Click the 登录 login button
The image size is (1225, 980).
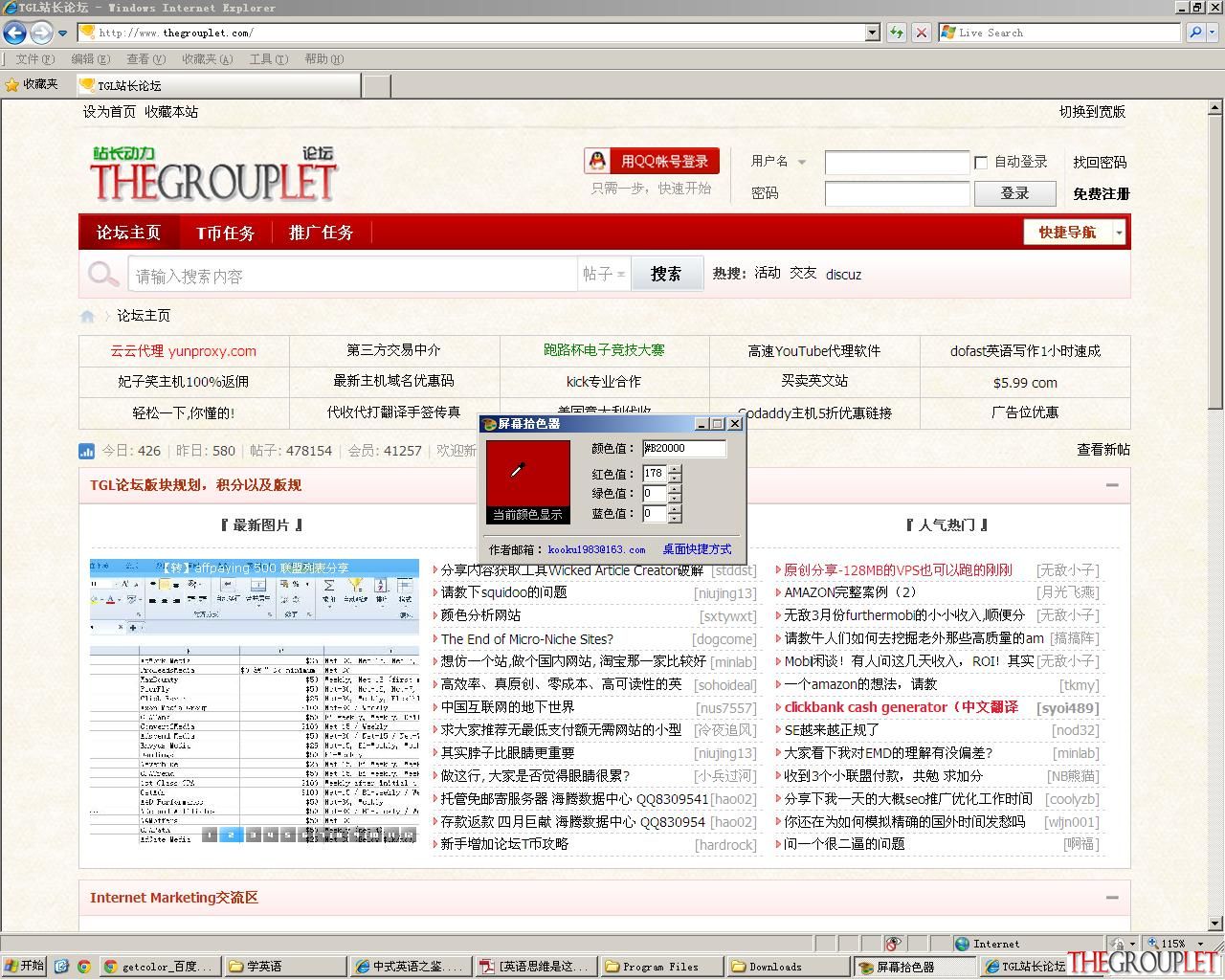tap(1014, 193)
